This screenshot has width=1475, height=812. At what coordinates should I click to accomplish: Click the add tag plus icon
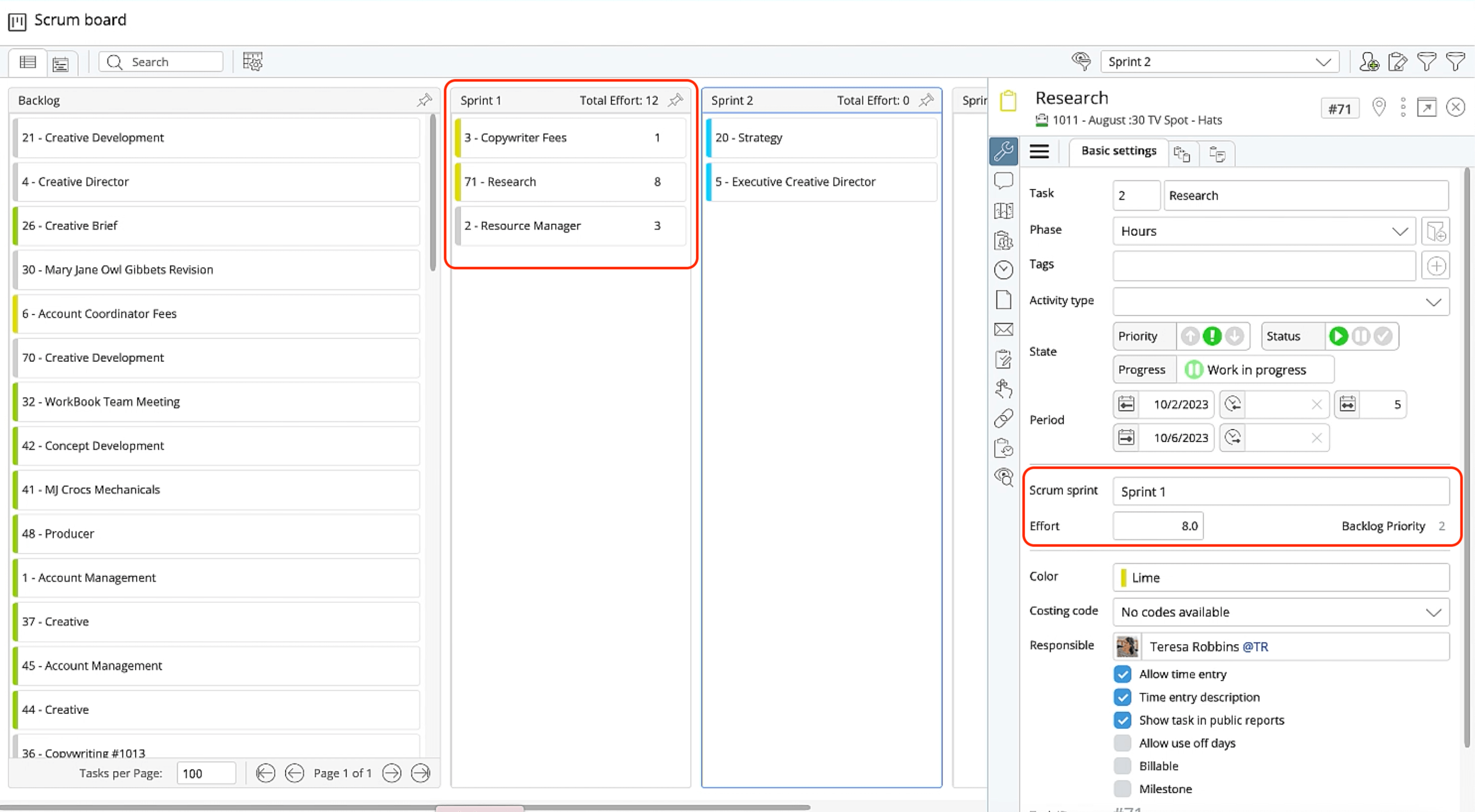[1436, 266]
